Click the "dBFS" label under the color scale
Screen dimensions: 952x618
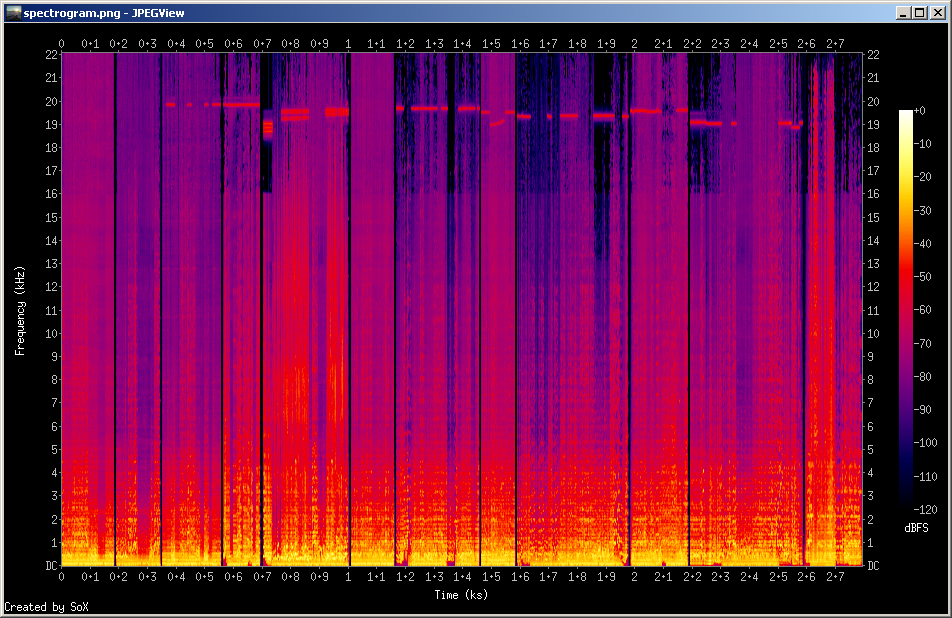coord(916,527)
